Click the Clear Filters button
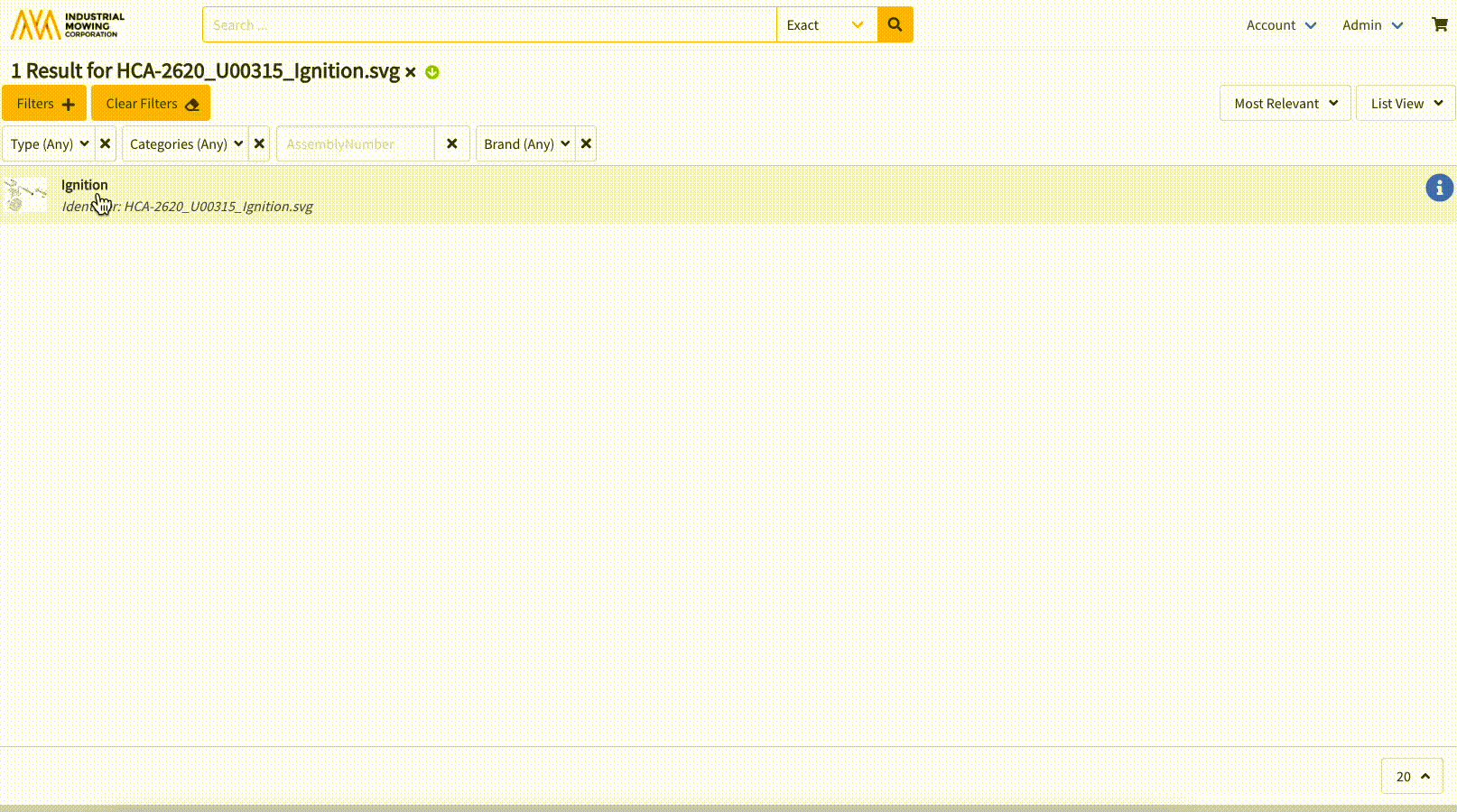The width and height of the screenshot is (1457, 812). click(x=151, y=103)
